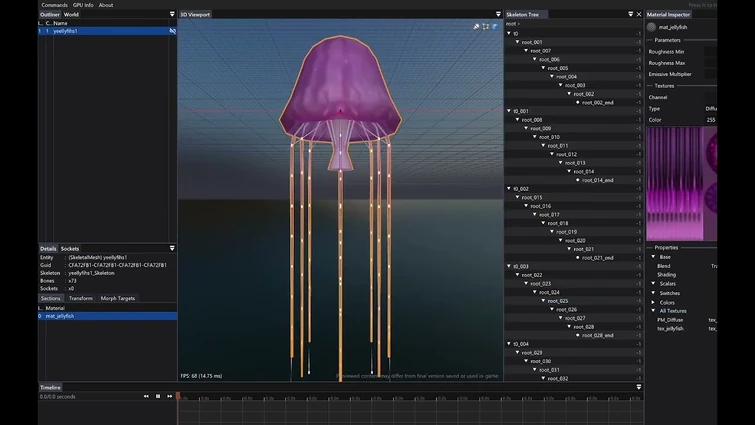Image resolution: width=755 pixels, height=425 pixels.
Task: Open the 3D Viewport panel options menu
Action: [498, 15]
